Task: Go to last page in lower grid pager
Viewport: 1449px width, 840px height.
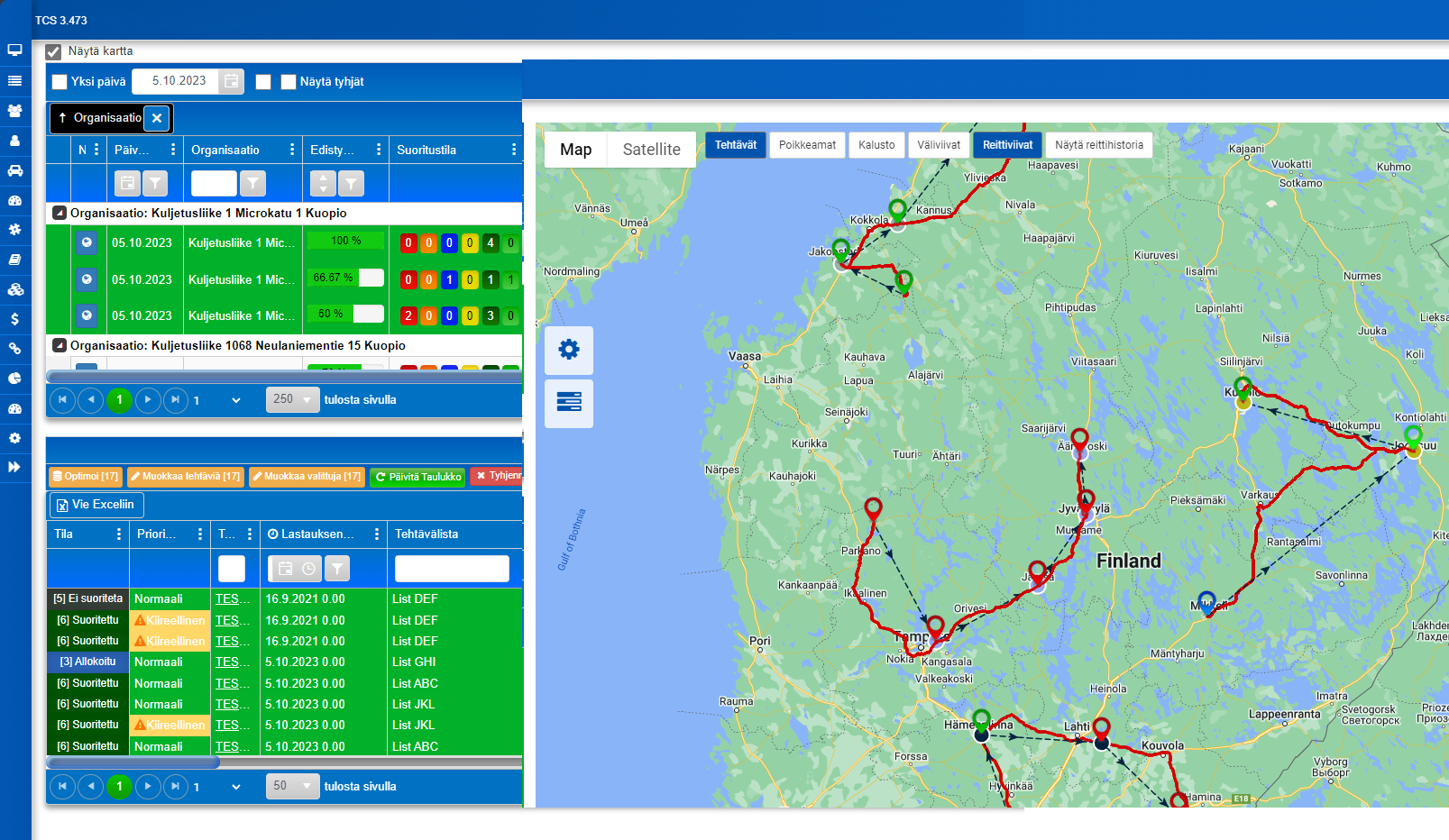Action: pyautogui.click(x=176, y=787)
